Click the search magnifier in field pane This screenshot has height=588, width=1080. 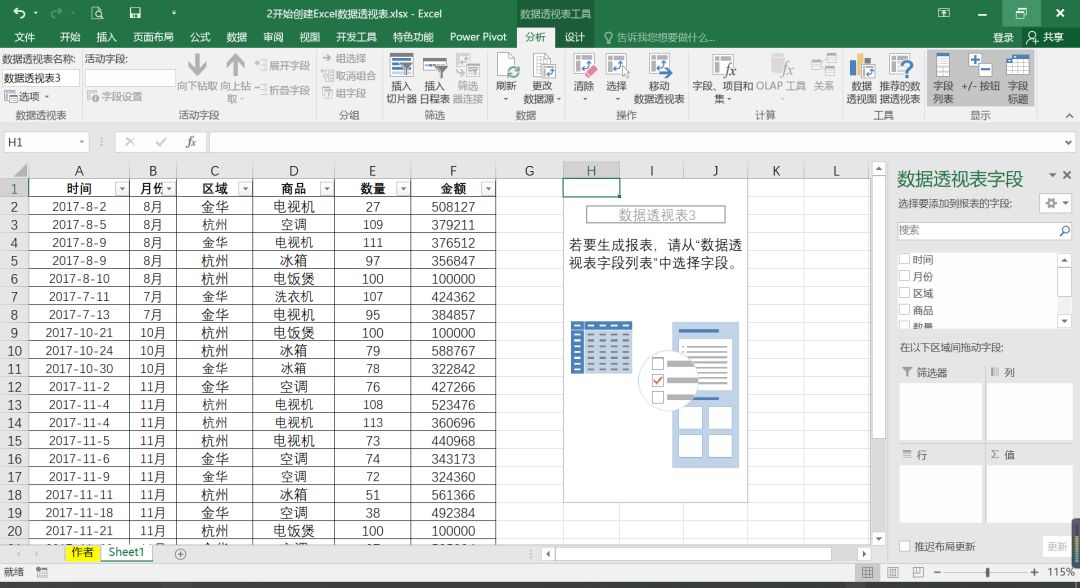(1064, 231)
